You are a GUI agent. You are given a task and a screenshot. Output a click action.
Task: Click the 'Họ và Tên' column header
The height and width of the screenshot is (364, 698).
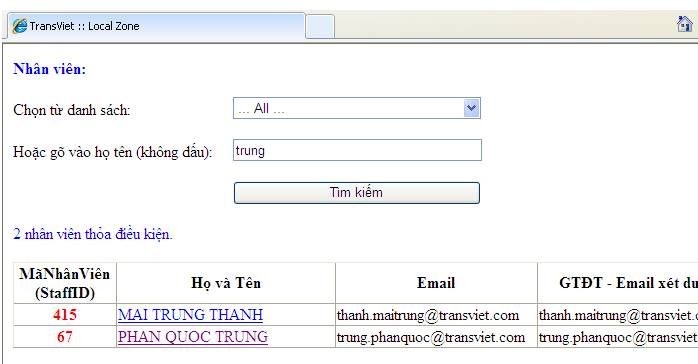click(226, 283)
